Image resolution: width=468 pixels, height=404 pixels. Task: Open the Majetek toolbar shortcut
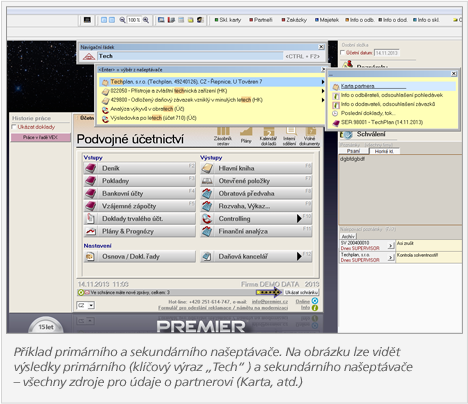click(327, 20)
